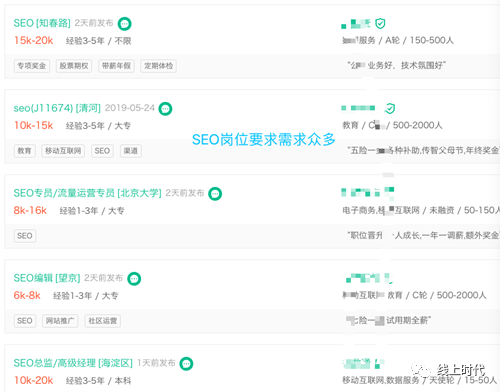Click verified shield icon on first company
Image resolution: width=500 pixels, height=392 pixels.
[x=380, y=24]
